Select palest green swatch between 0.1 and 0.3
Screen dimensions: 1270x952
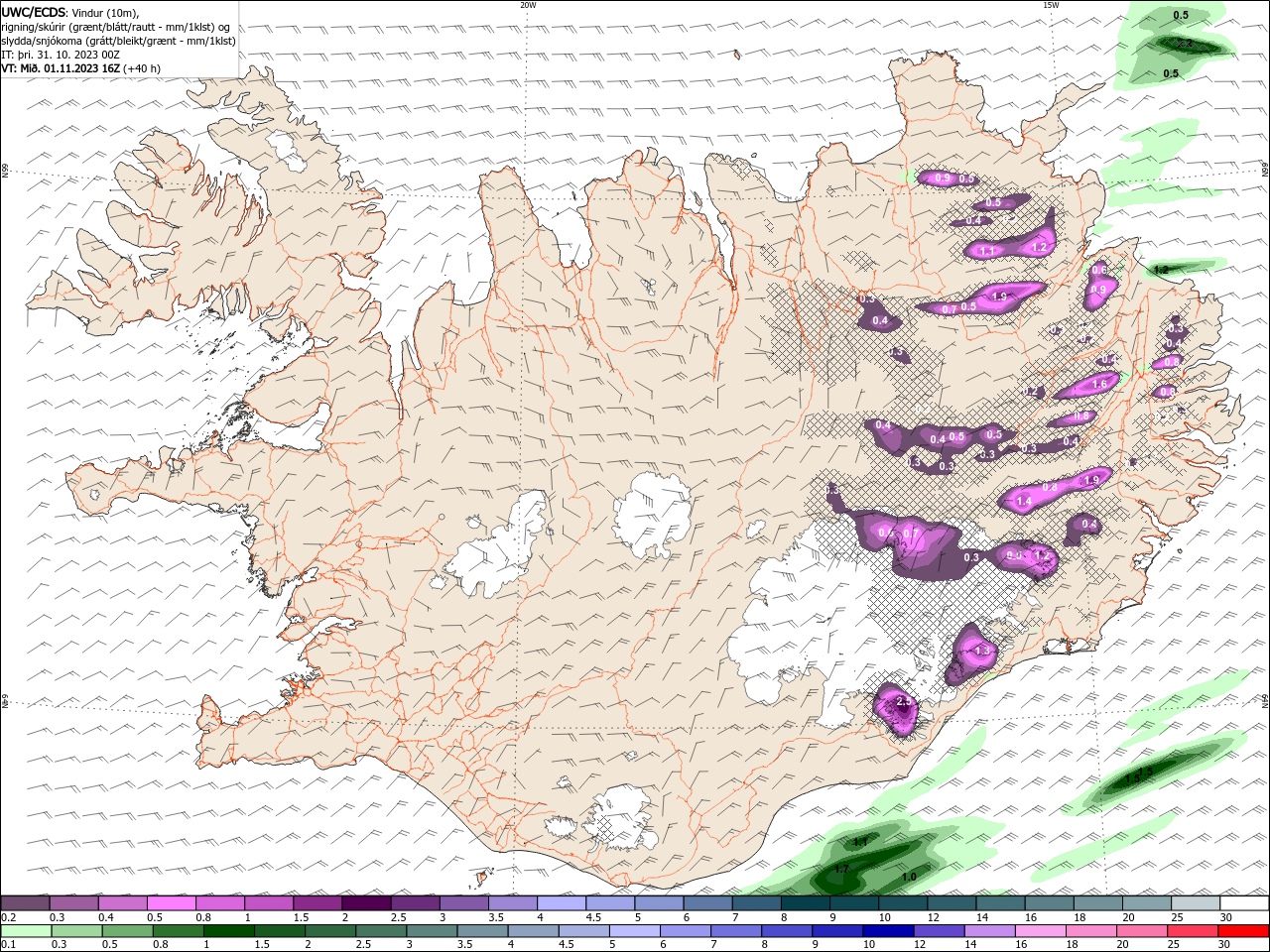click(25, 931)
